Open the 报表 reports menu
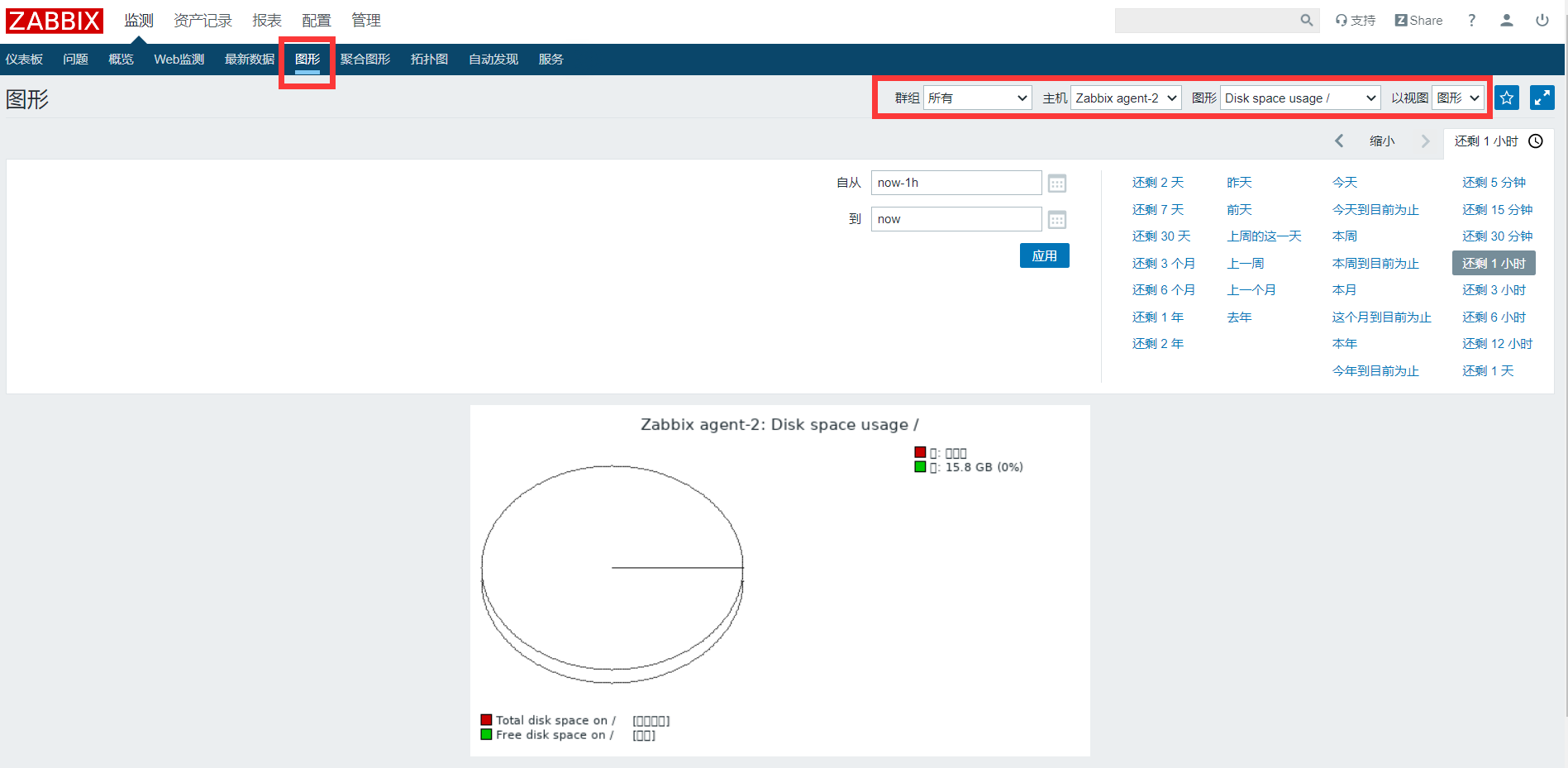This screenshot has height=768, width=1568. (x=267, y=21)
